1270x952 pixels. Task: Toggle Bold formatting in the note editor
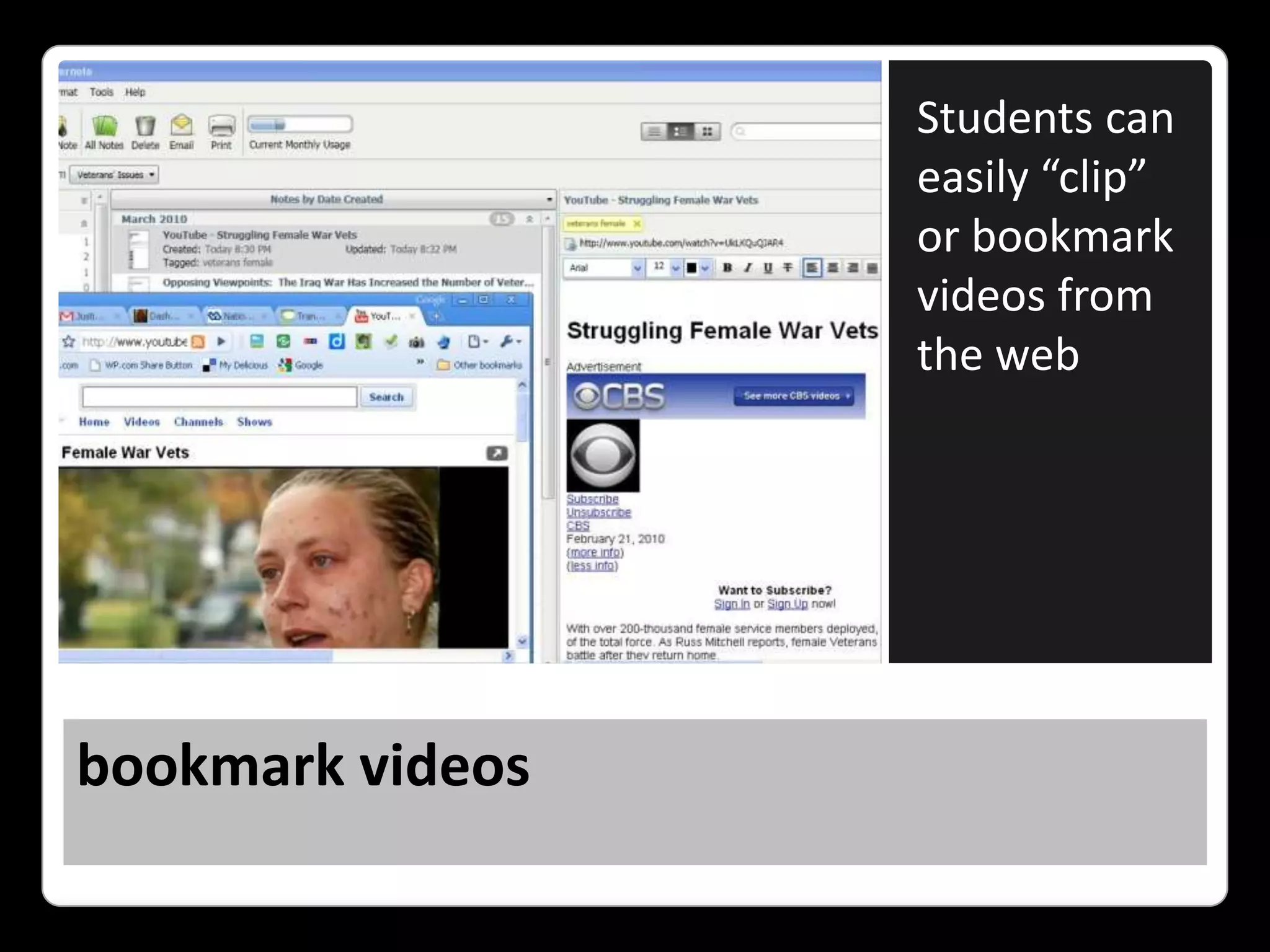click(727, 268)
